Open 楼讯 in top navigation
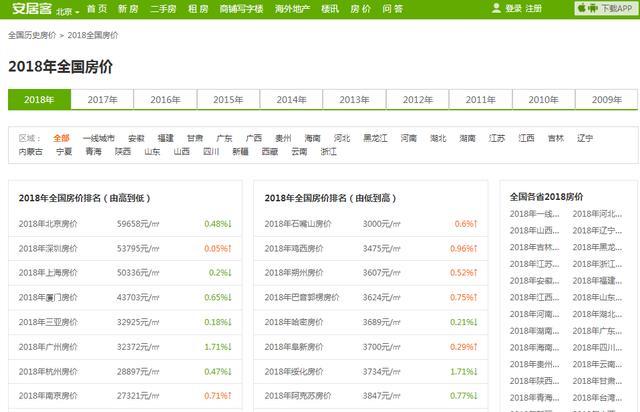 tap(330, 9)
